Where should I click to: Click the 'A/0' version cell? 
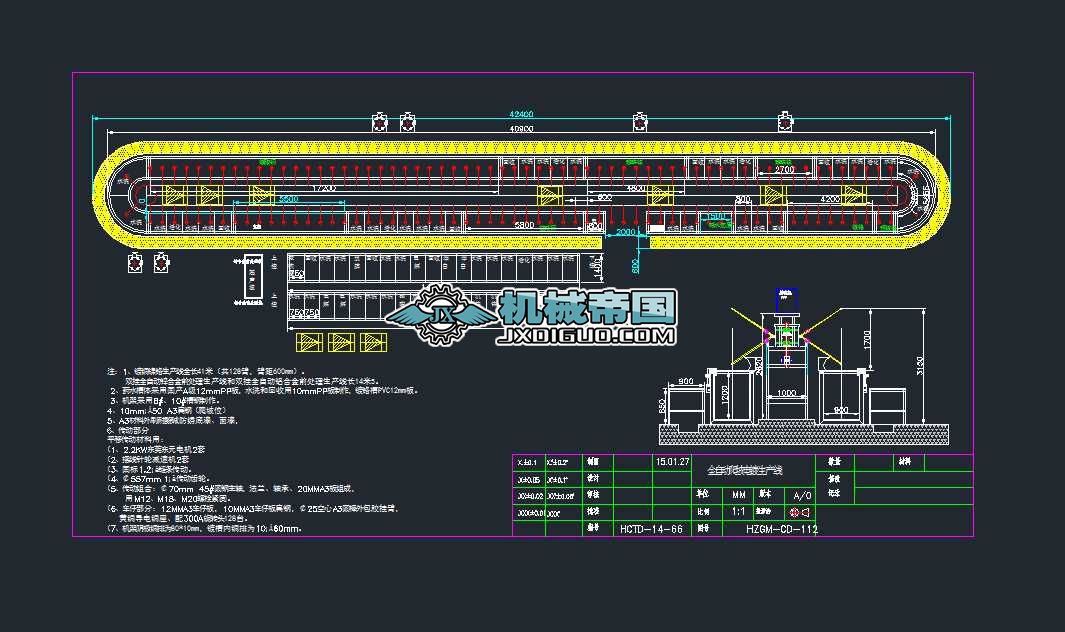[x=802, y=495]
